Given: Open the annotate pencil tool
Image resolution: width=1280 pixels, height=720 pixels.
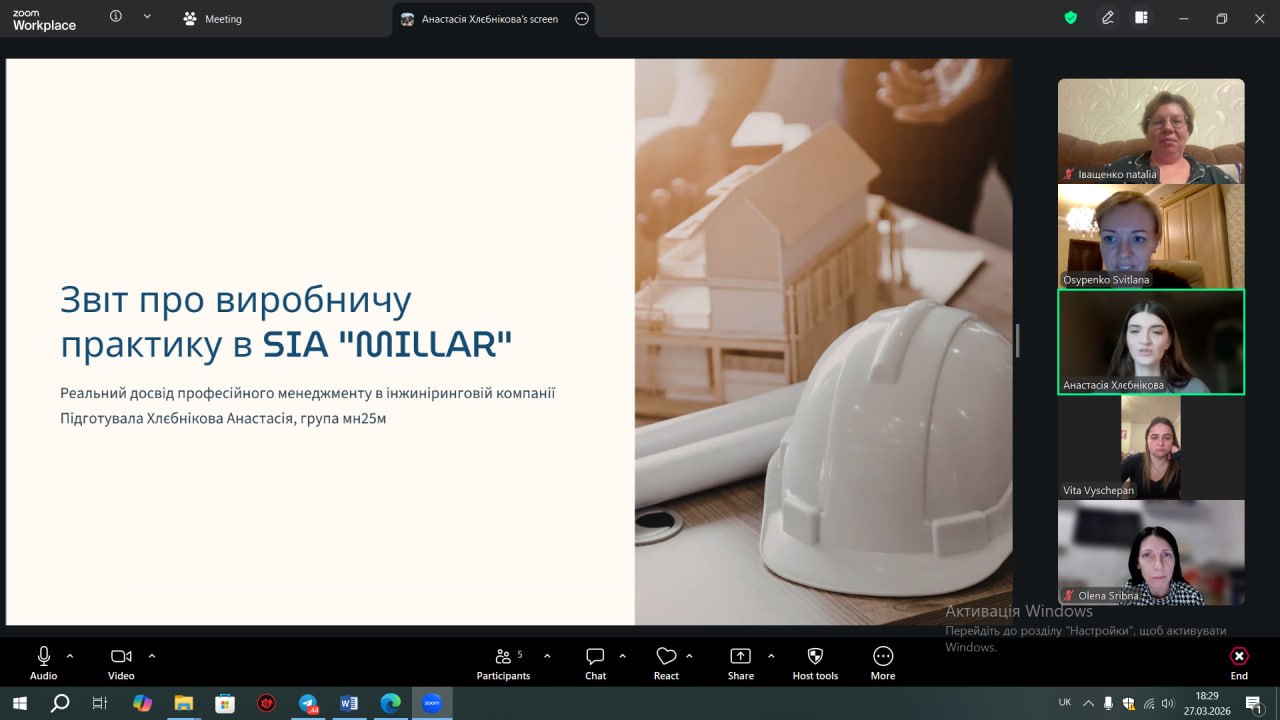Looking at the screenshot, I should [1108, 18].
